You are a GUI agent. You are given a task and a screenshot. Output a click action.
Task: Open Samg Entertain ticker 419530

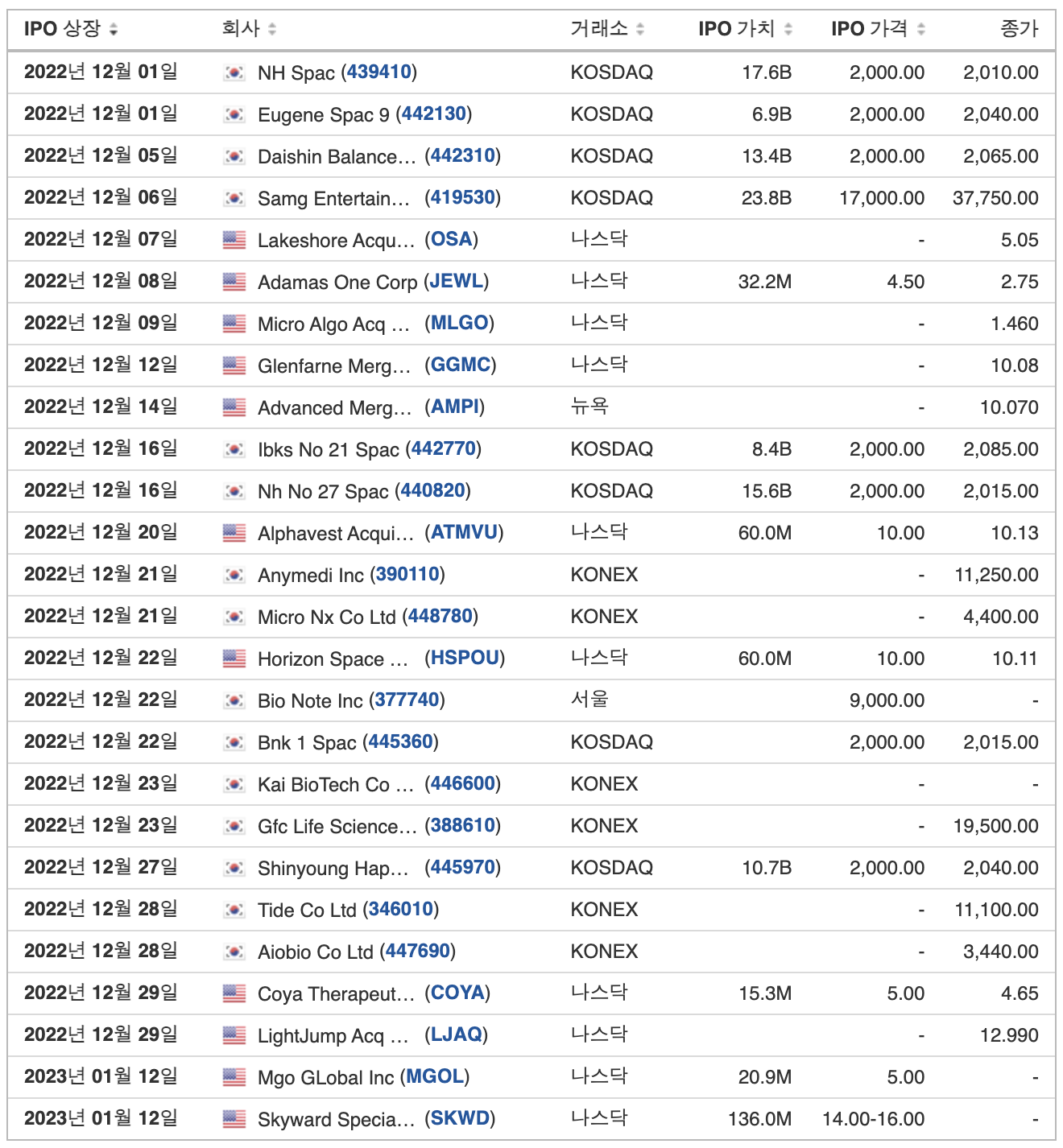(x=463, y=197)
